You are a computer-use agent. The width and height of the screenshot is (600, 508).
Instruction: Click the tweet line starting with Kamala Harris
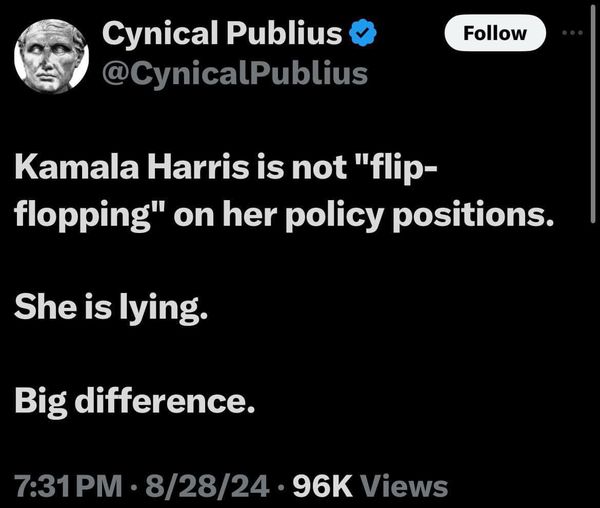225,168
